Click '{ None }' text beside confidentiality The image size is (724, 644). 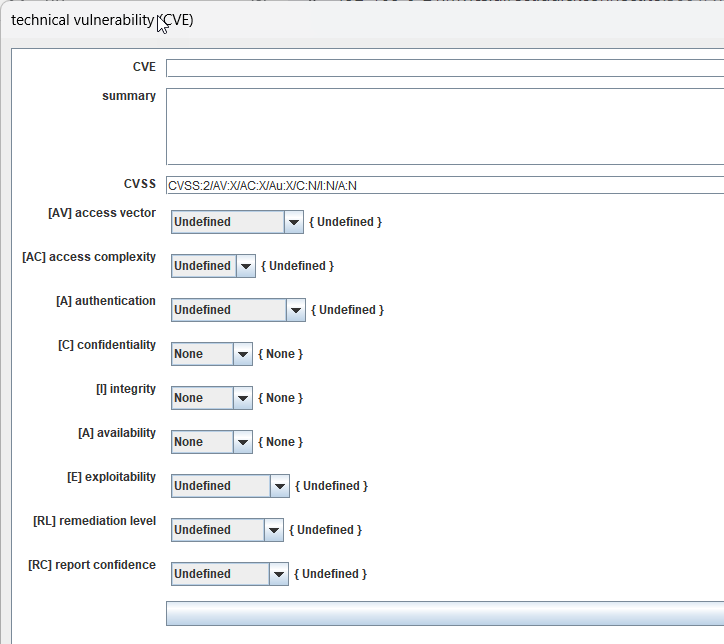coord(280,354)
